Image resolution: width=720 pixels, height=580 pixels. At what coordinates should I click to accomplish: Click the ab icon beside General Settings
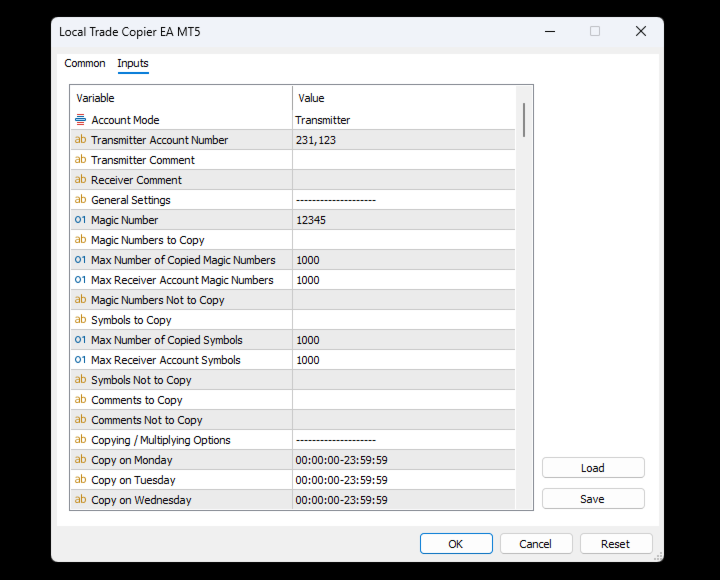pos(80,200)
